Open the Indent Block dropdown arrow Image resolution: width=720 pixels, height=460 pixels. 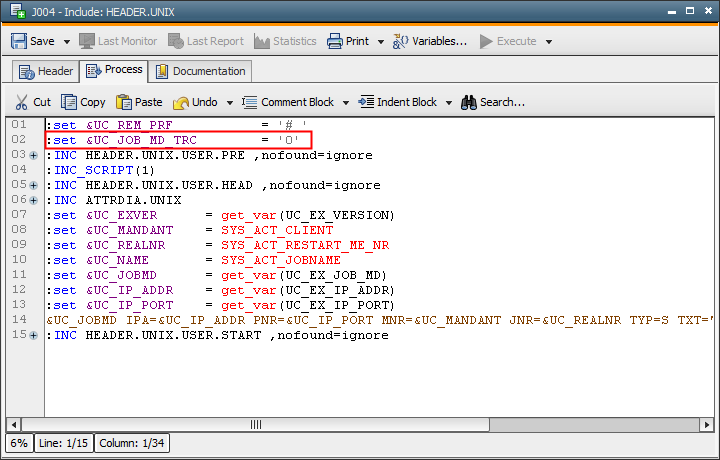[449, 103]
